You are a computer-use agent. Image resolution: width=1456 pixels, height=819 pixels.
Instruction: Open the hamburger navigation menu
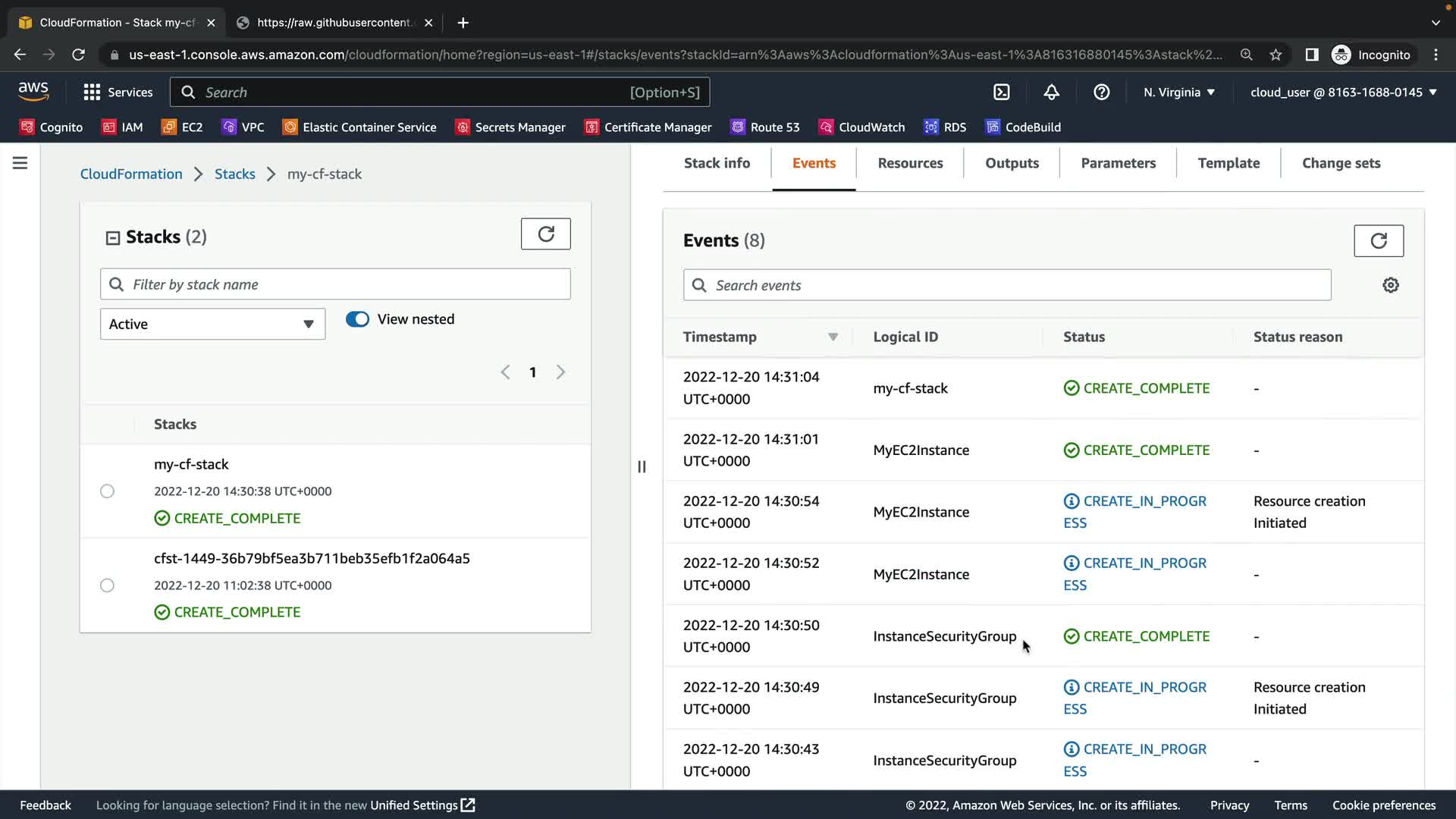(x=20, y=163)
